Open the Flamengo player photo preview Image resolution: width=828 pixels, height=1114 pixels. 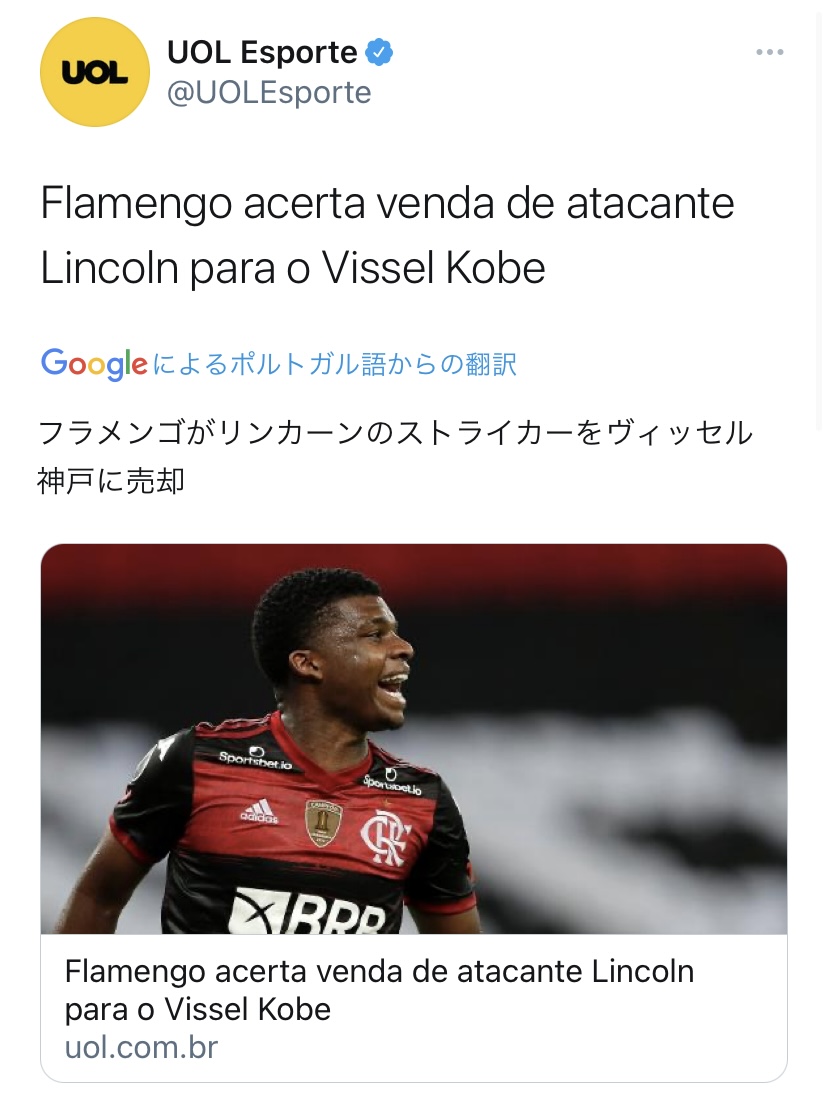click(x=414, y=739)
